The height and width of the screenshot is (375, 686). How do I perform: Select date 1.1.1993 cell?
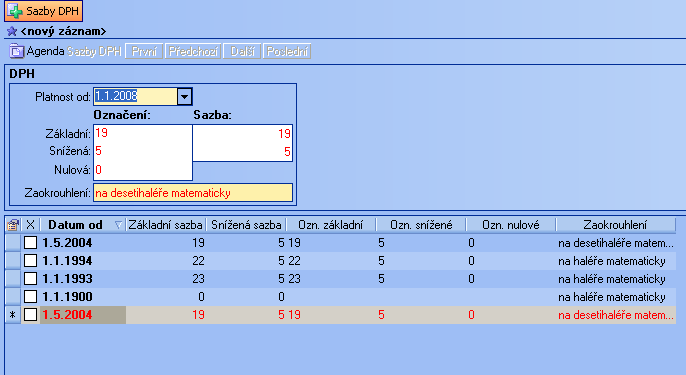coord(83,279)
